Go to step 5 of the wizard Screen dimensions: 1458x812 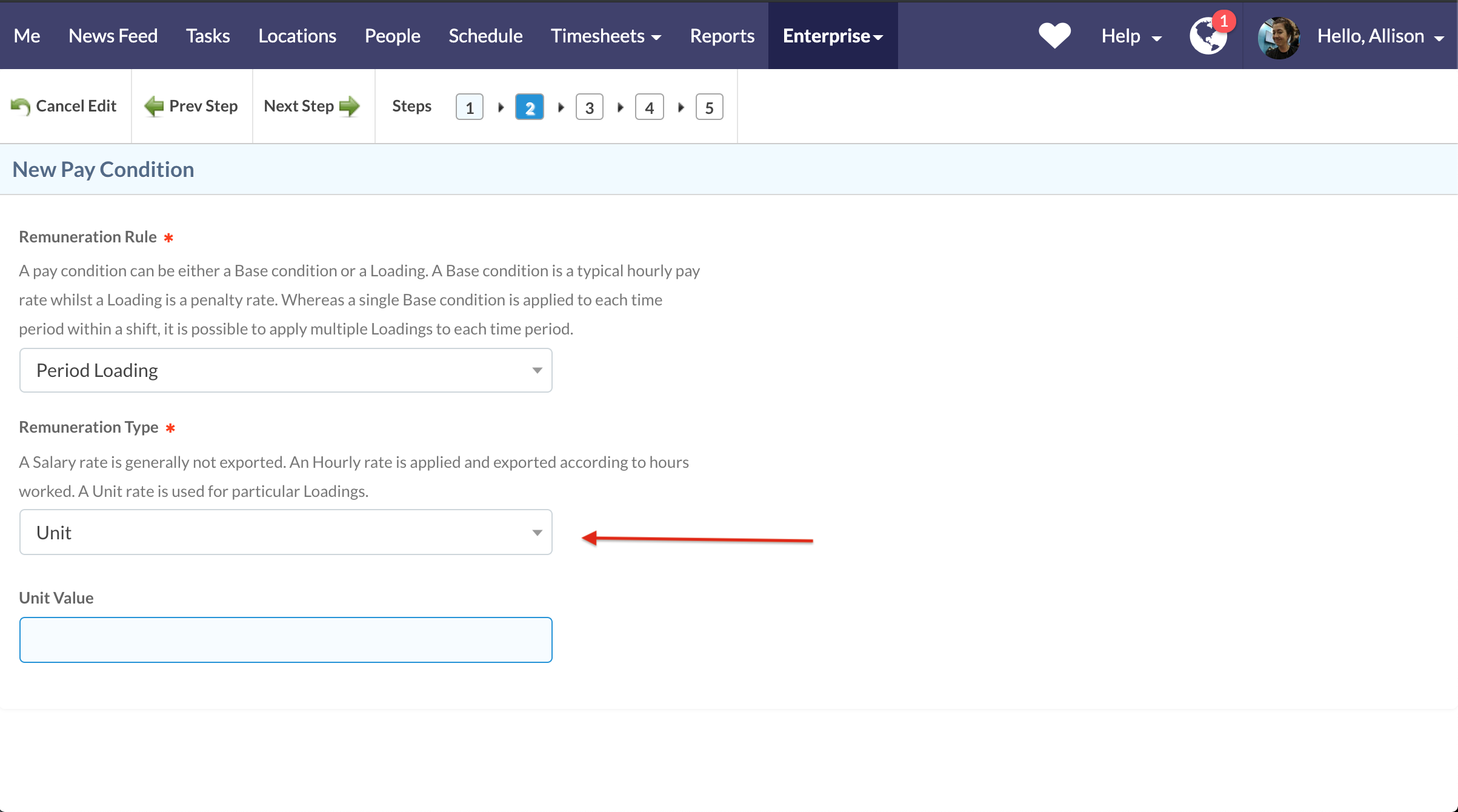tap(709, 107)
